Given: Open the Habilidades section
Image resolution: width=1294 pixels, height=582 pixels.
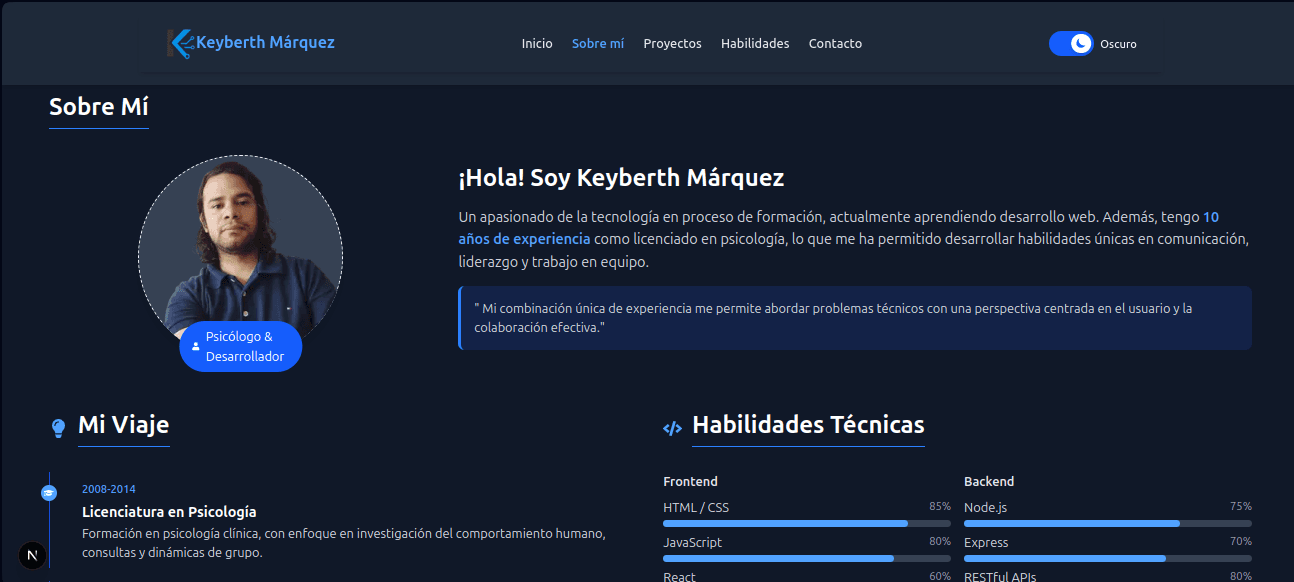Looking at the screenshot, I should coord(755,44).
